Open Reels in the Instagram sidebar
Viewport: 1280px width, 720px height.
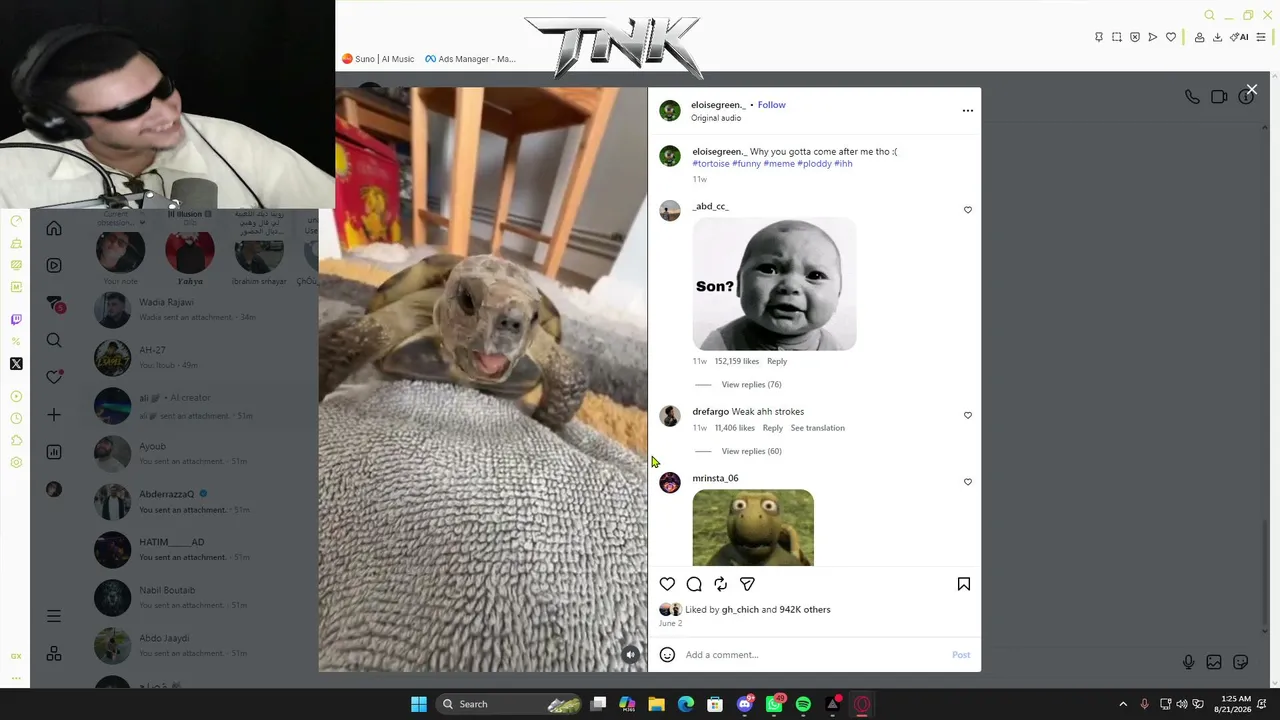tap(54, 265)
